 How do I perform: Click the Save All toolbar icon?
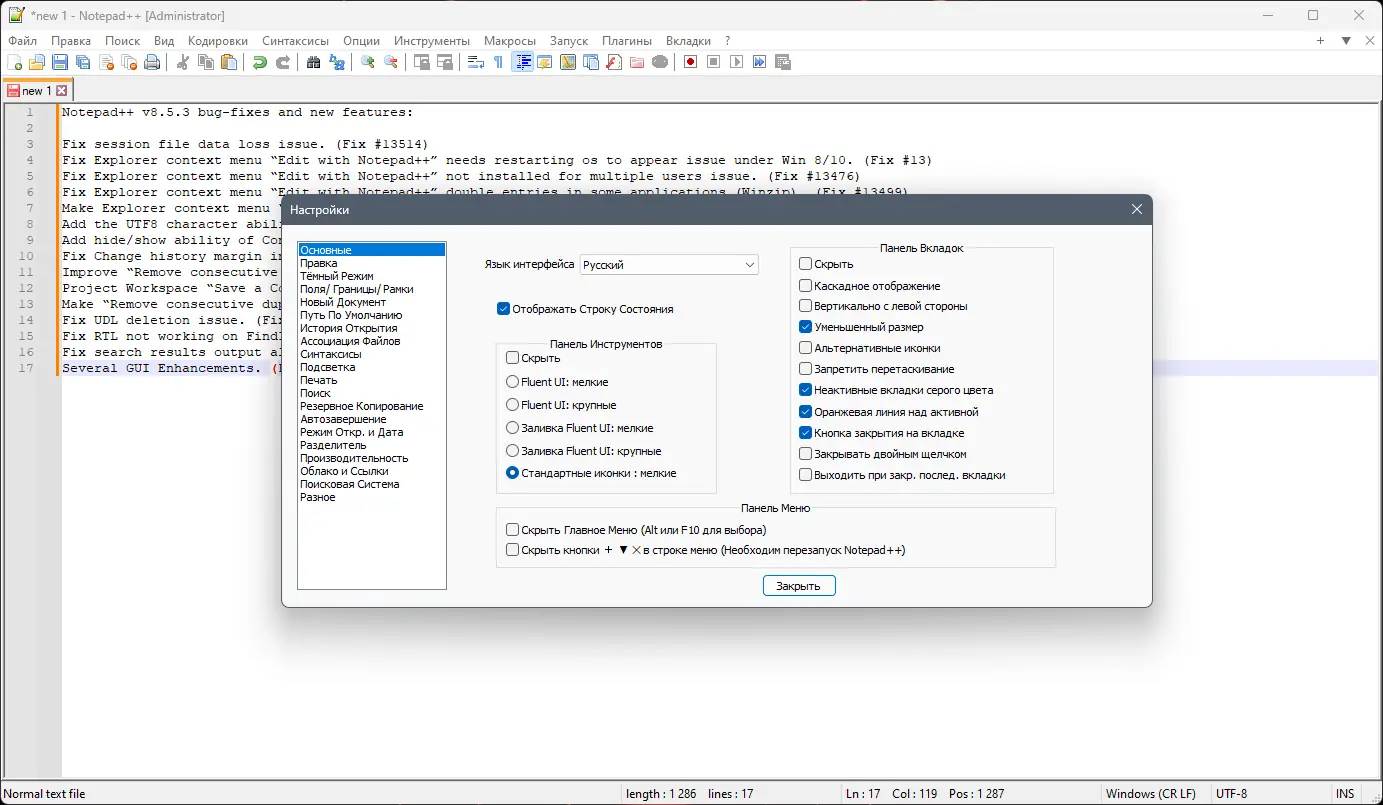click(x=83, y=62)
